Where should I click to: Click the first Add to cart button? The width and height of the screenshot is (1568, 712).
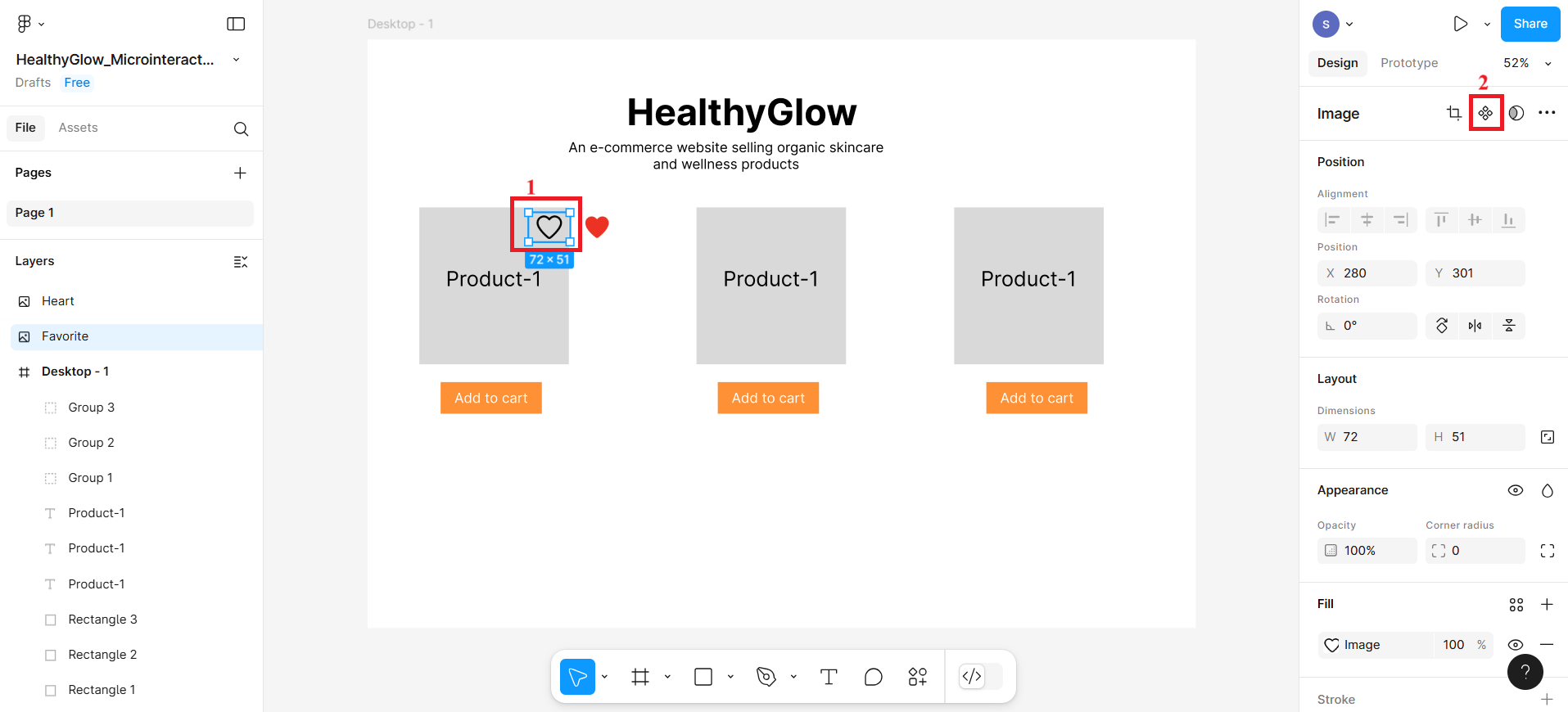pyautogui.click(x=490, y=398)
